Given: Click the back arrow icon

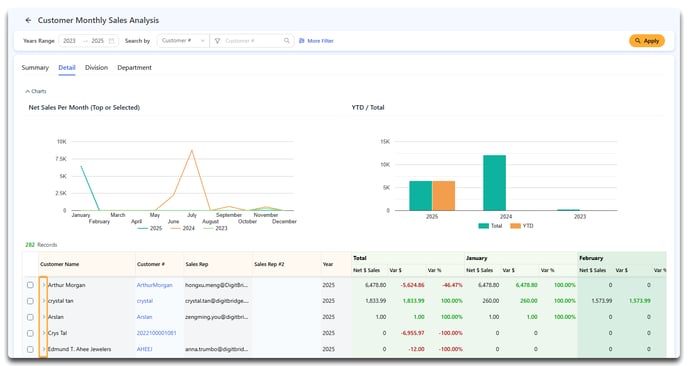Looking at the screenshot, I should click(28, 20).
